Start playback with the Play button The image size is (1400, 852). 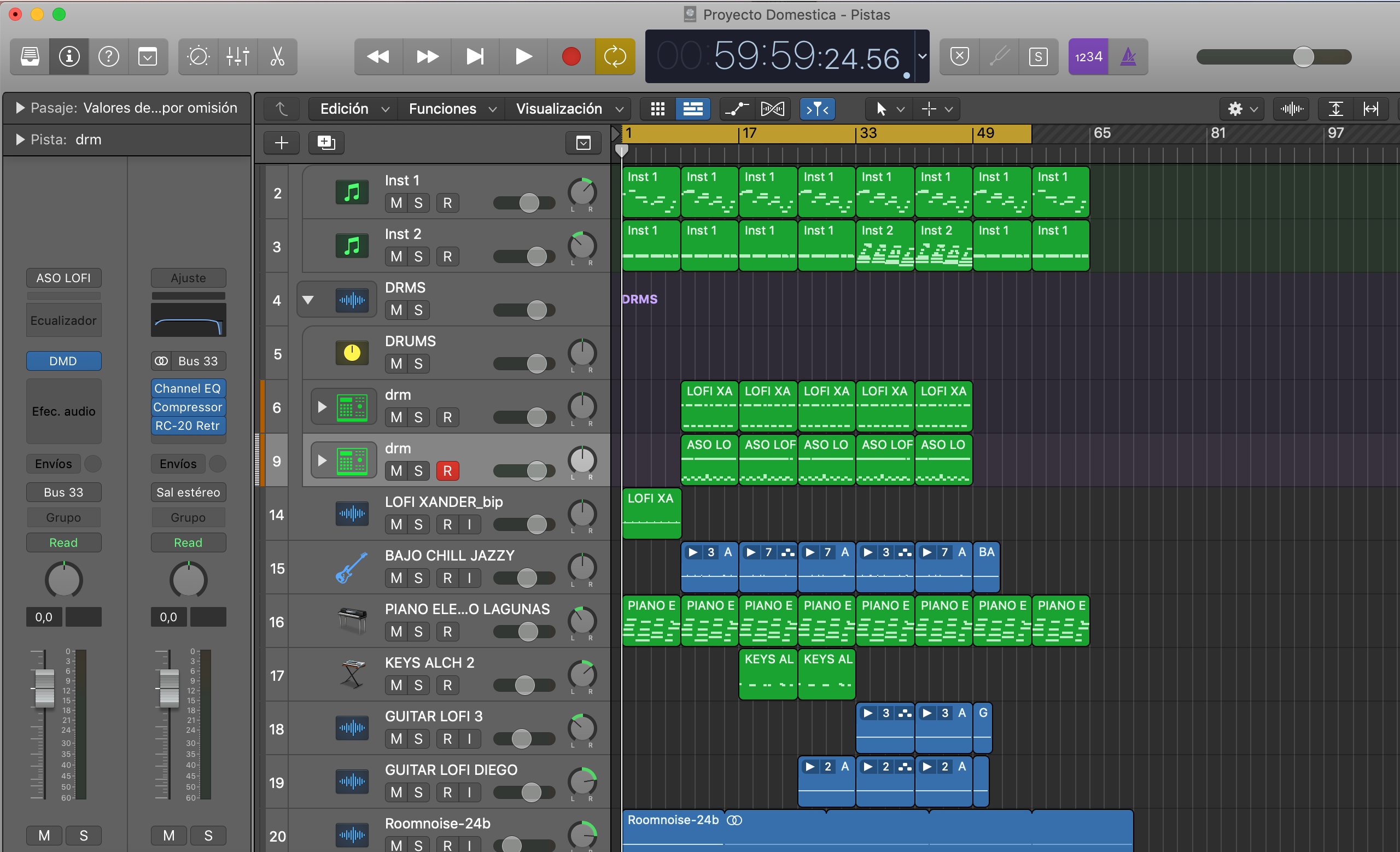[x=523, y=57]
